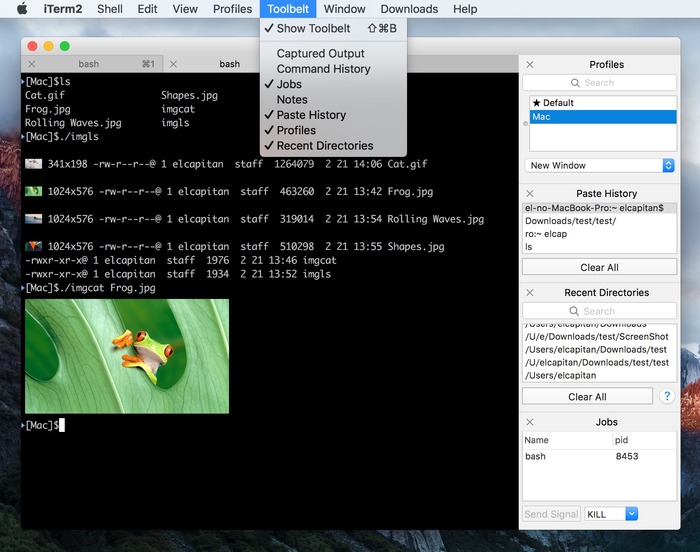Open the Edit menu

click(x=147, y=9)
